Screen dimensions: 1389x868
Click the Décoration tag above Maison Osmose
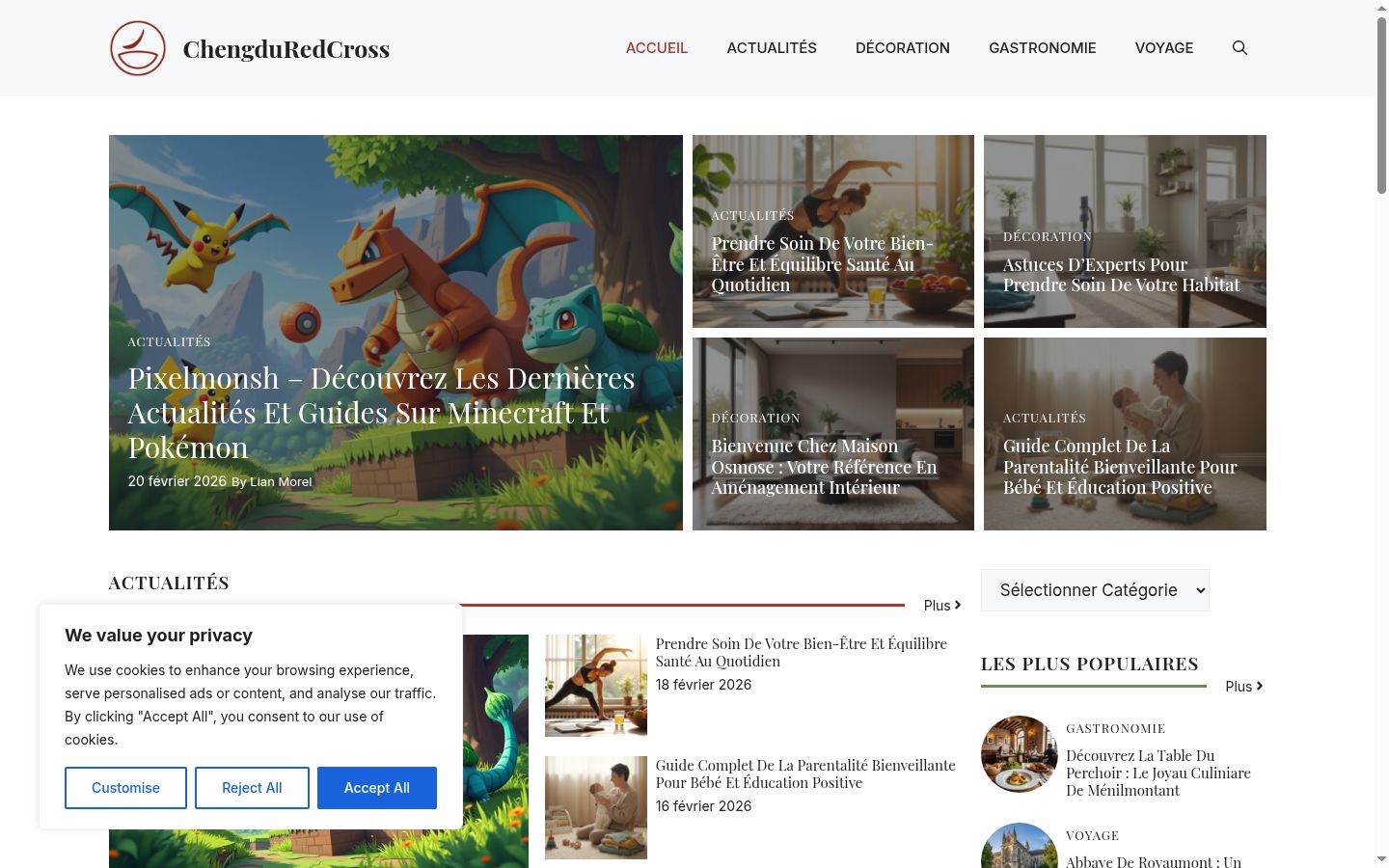click(755, 418)
